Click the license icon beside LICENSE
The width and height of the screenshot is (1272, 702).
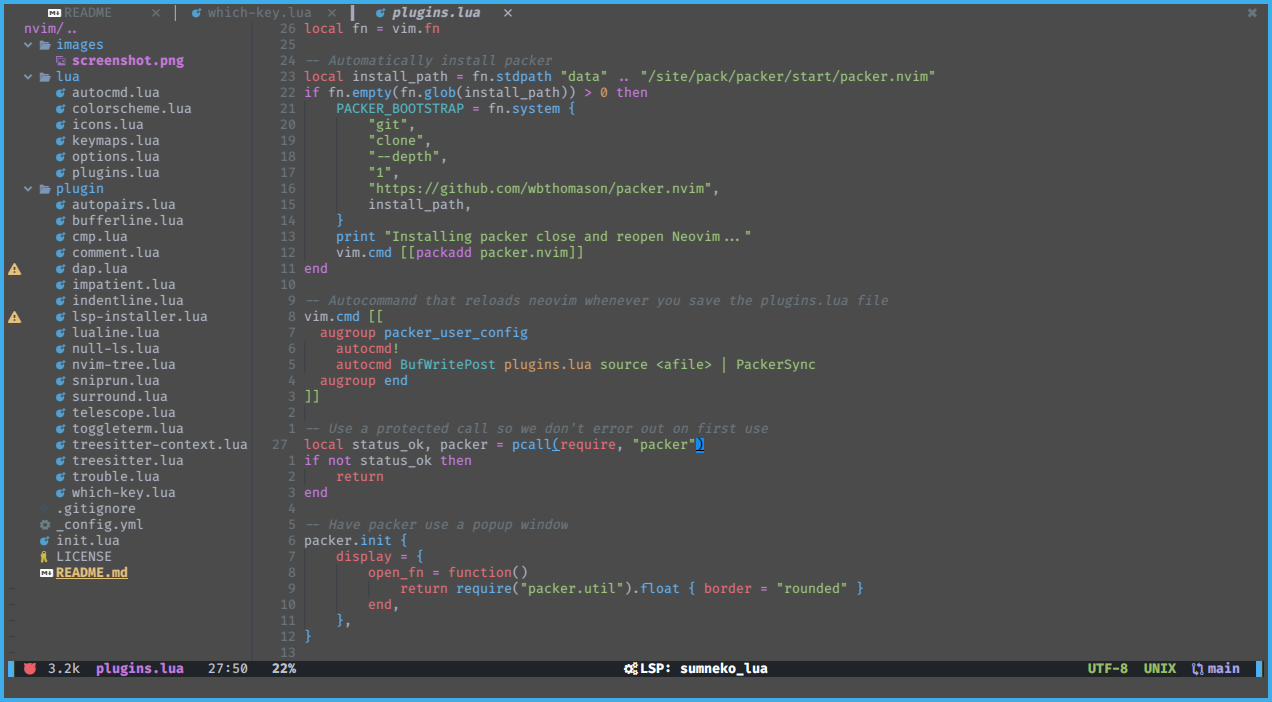pyautogui.click(x=45, y=557)
